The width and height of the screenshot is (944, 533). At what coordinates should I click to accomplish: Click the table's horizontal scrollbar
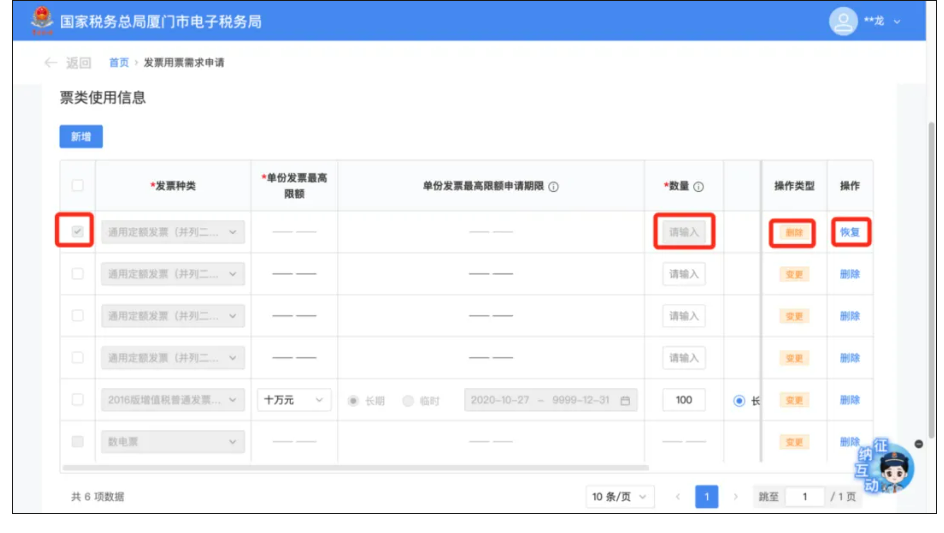click(x=355, y=467)
